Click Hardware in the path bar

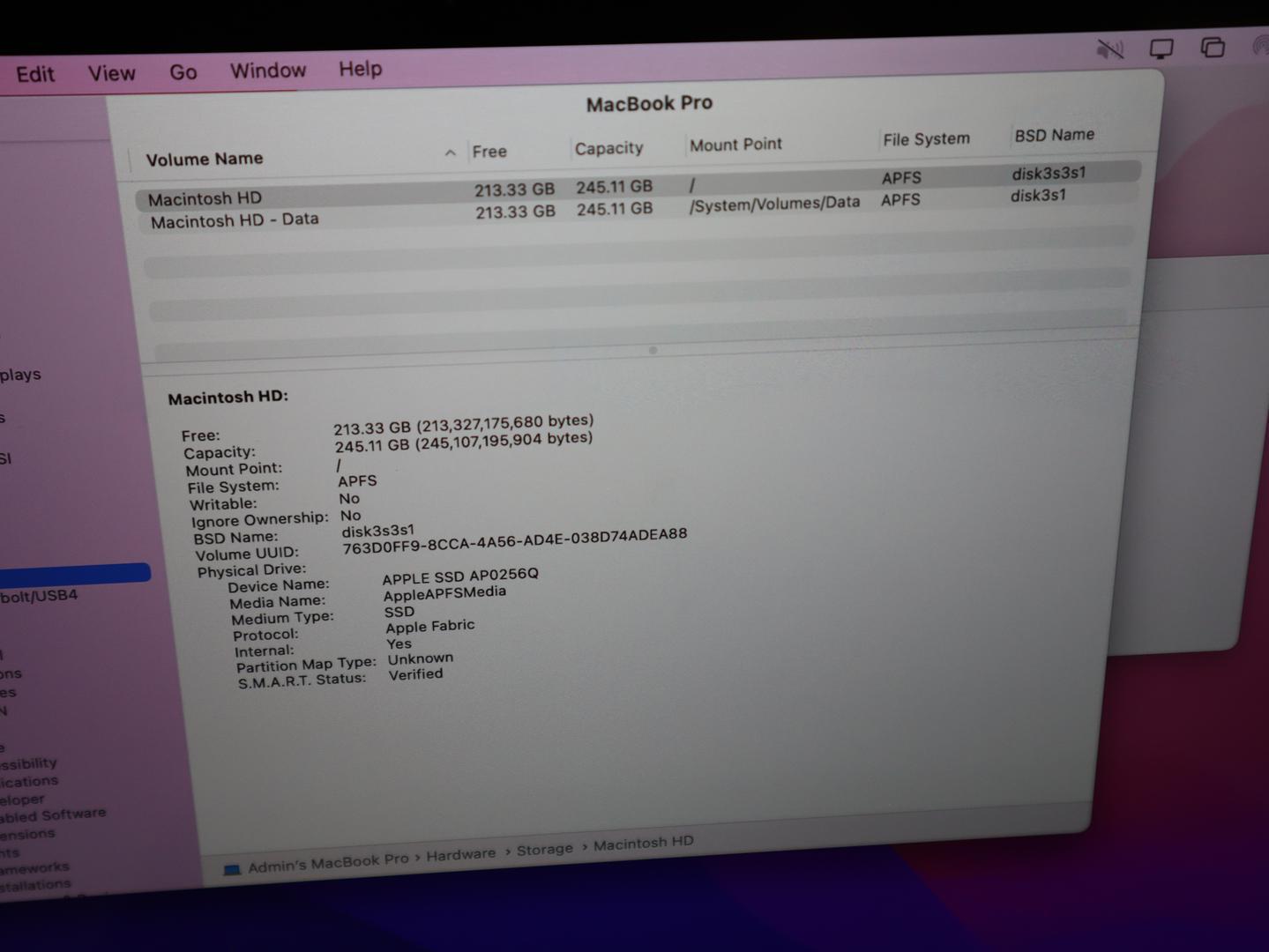(461, 854)
